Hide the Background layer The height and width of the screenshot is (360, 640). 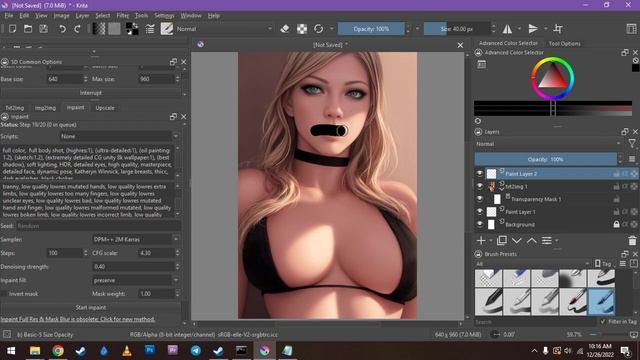[480, 224]
